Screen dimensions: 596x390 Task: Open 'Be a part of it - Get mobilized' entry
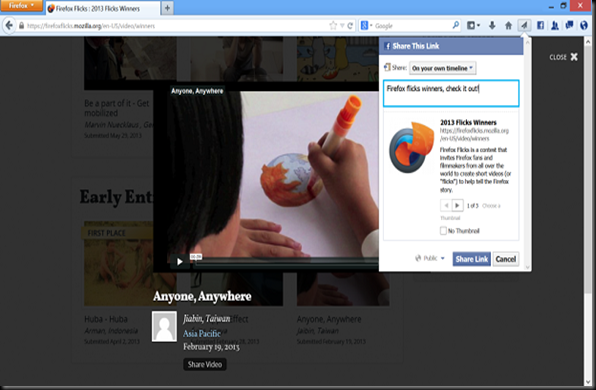117,108
